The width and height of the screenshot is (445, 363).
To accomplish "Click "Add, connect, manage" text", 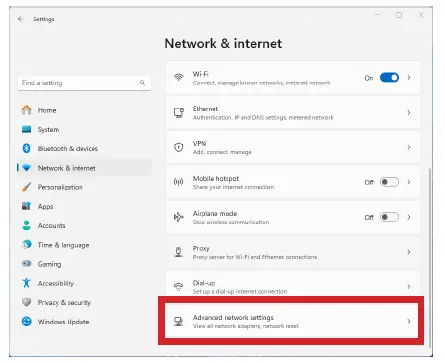I will (x=222, y=152).
